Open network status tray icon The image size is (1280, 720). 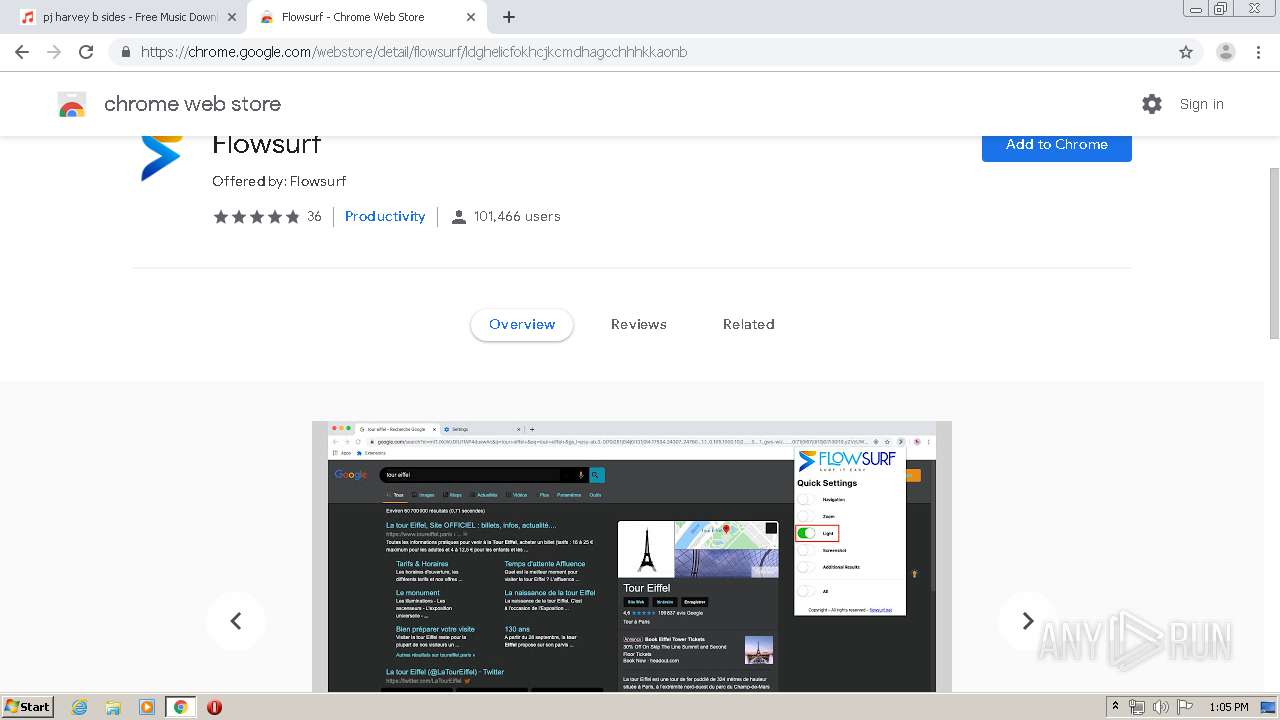point(1137,707)
